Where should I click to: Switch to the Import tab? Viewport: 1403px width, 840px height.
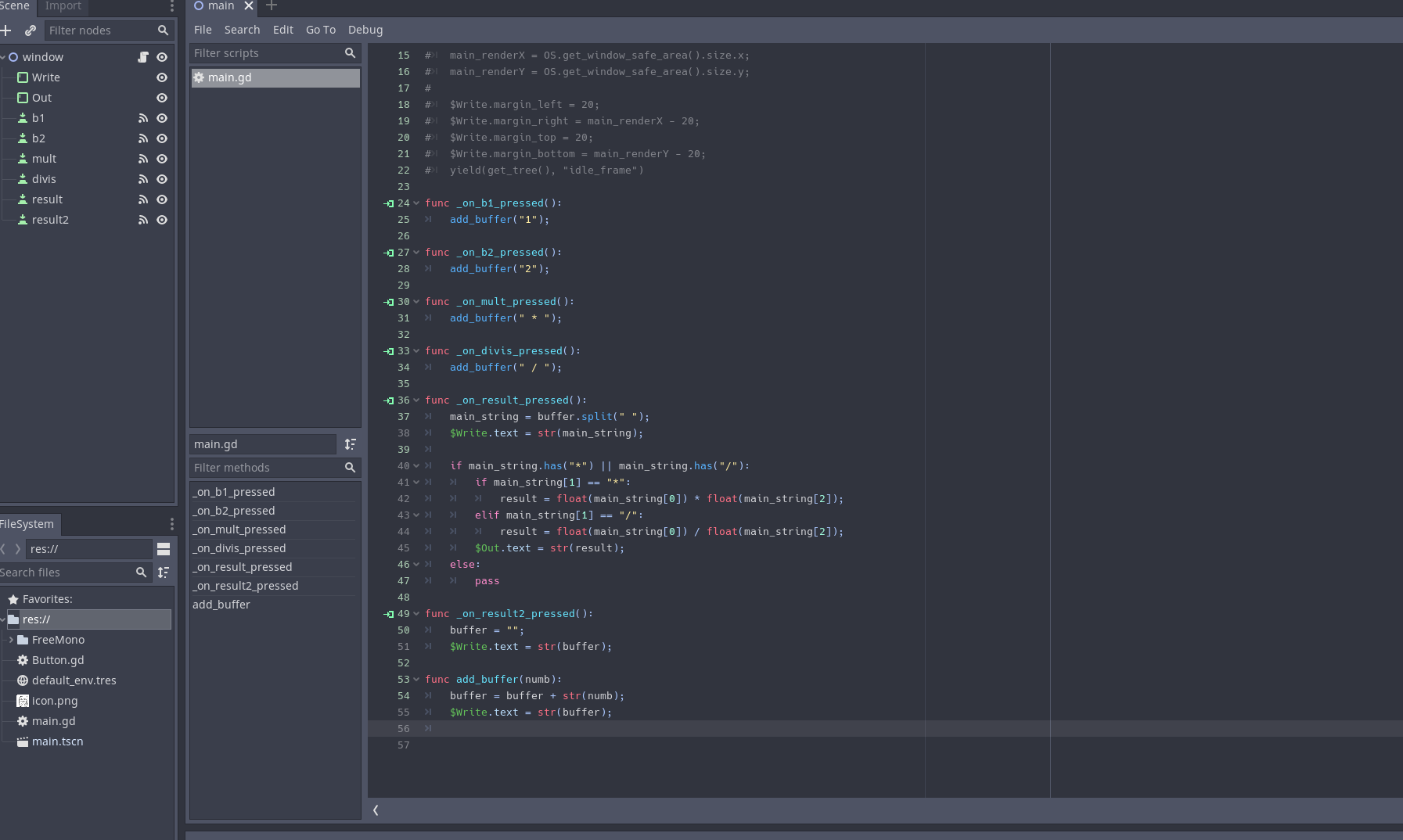tap(63, 6)
